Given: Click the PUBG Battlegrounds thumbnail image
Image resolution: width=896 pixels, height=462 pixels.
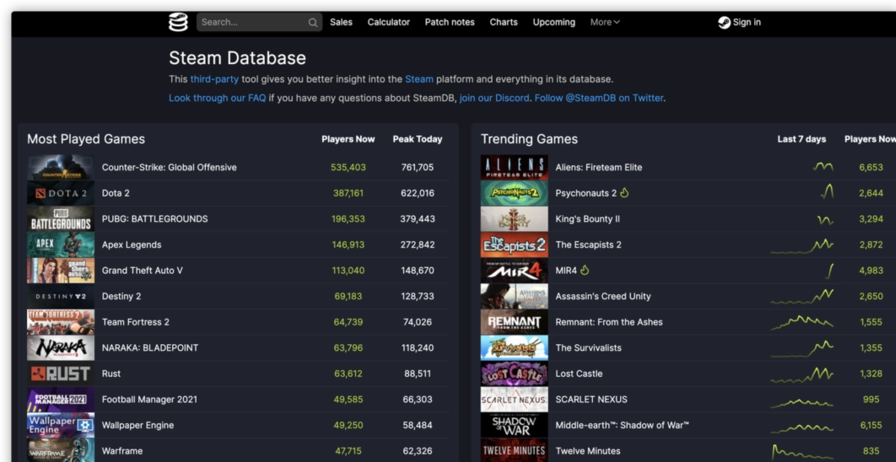Looking at the screenshot, I should [x=61, y=219].
